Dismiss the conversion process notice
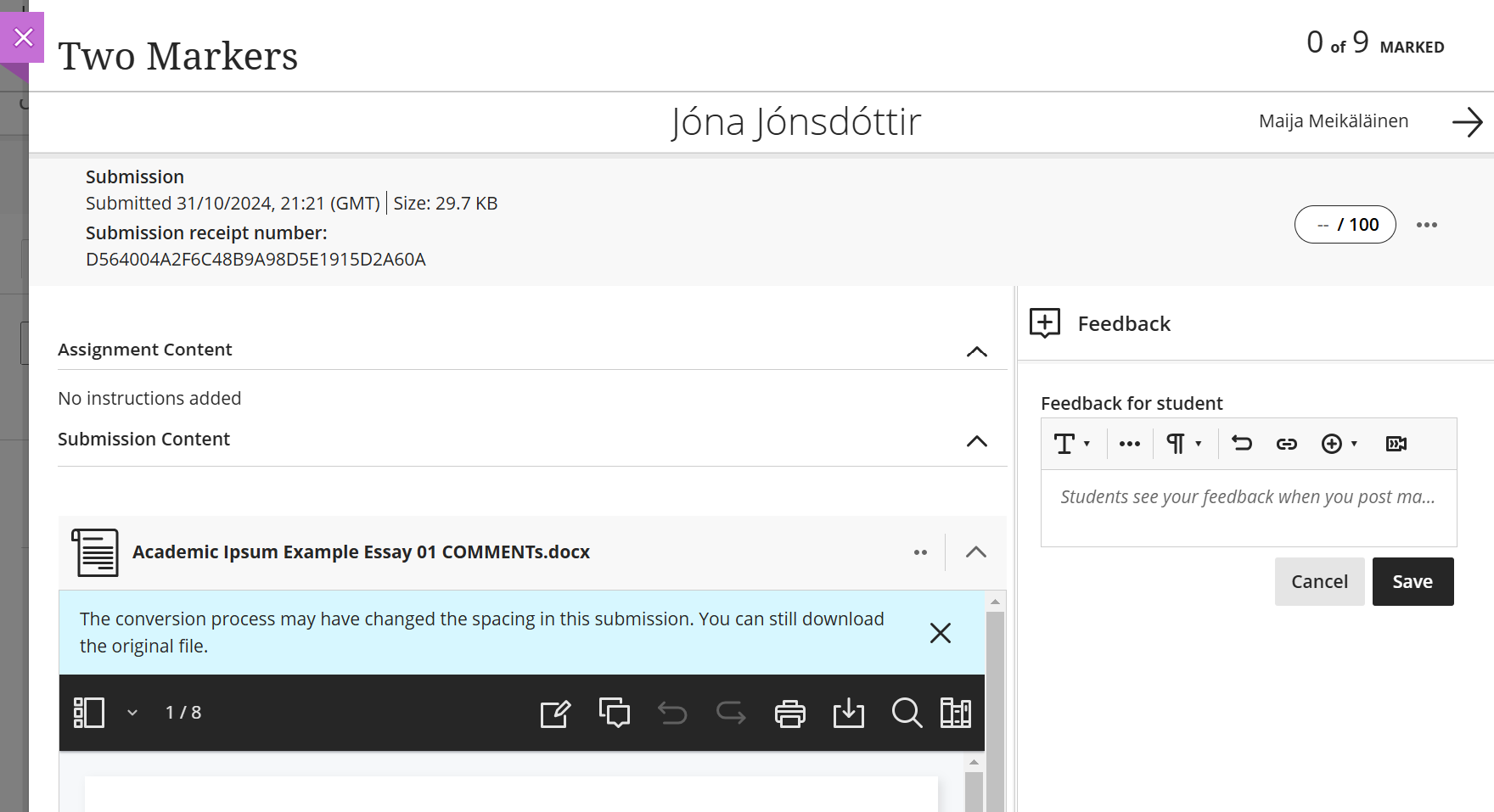1494x812 pixels. (x=940, y=633)
